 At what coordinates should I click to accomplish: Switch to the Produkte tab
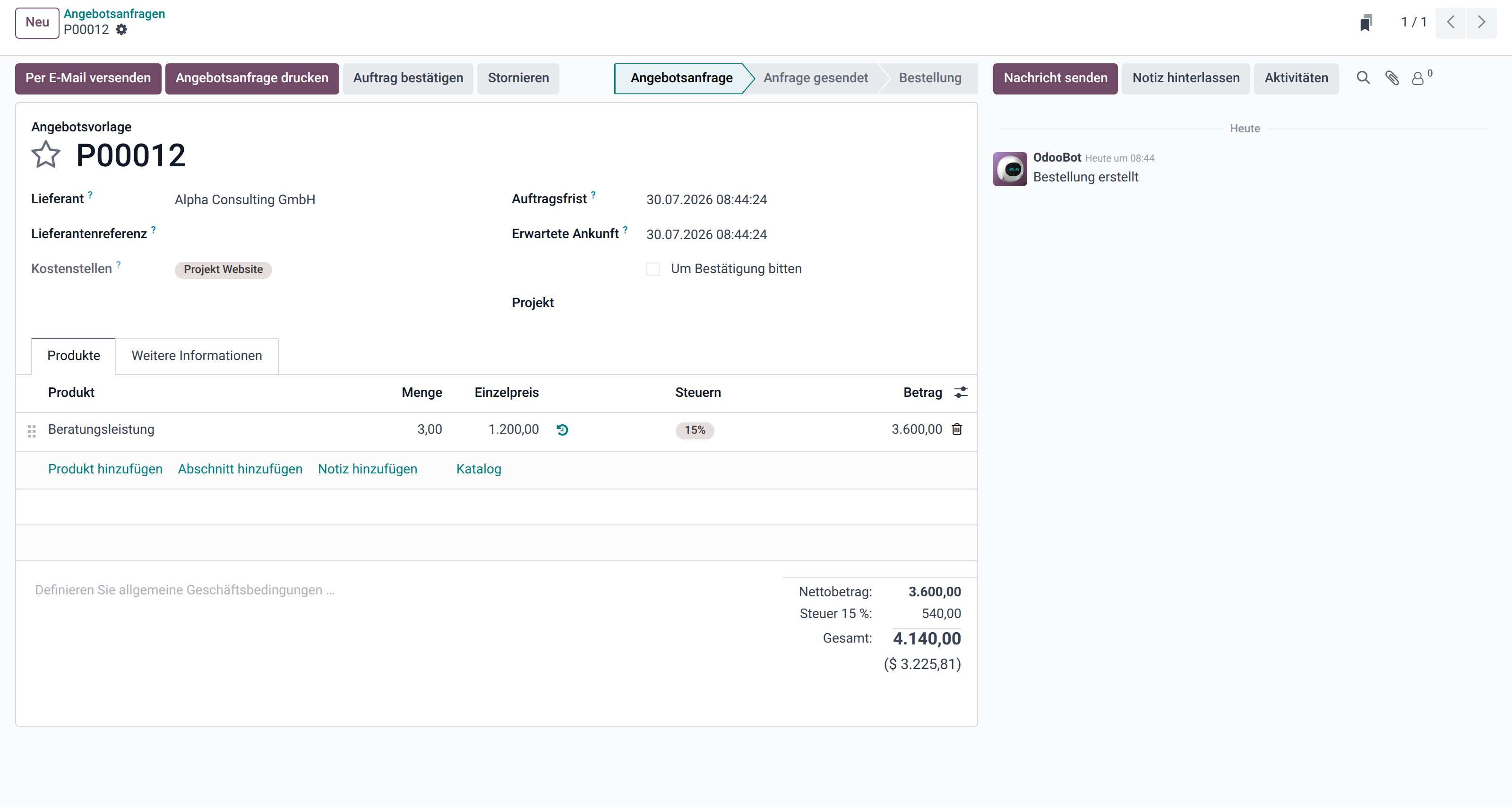coord(73,356)
